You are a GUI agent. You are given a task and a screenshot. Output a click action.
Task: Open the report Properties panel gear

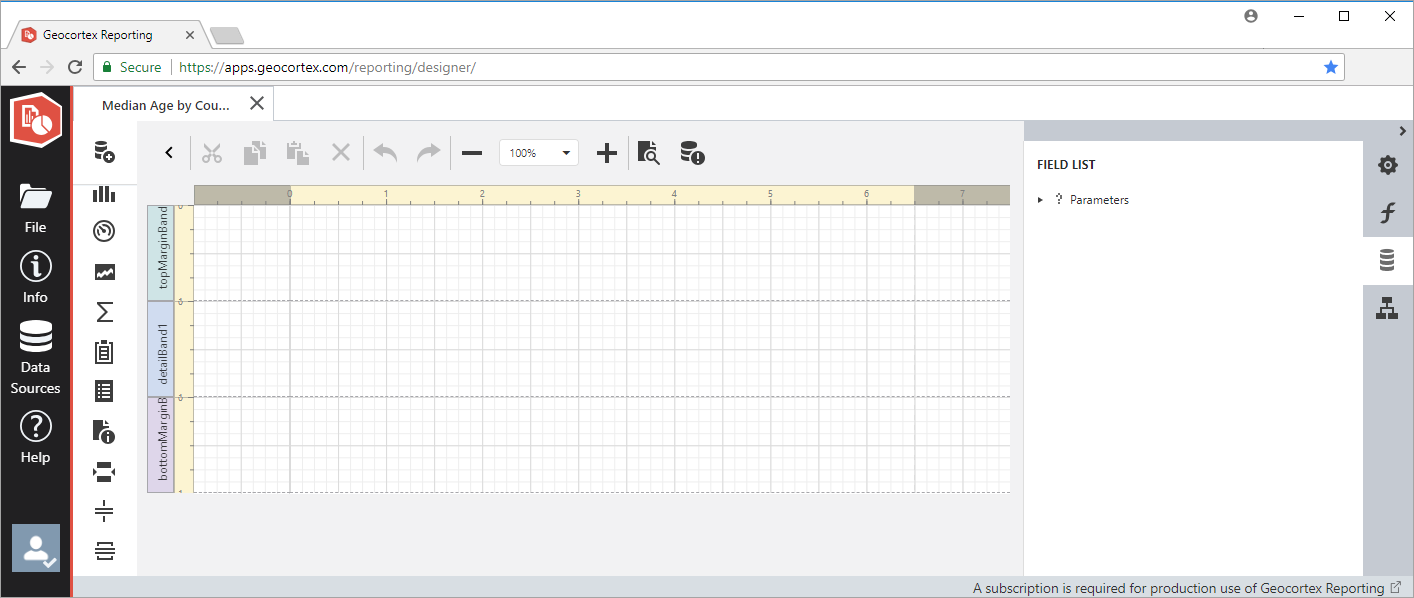pos(1387,164)
